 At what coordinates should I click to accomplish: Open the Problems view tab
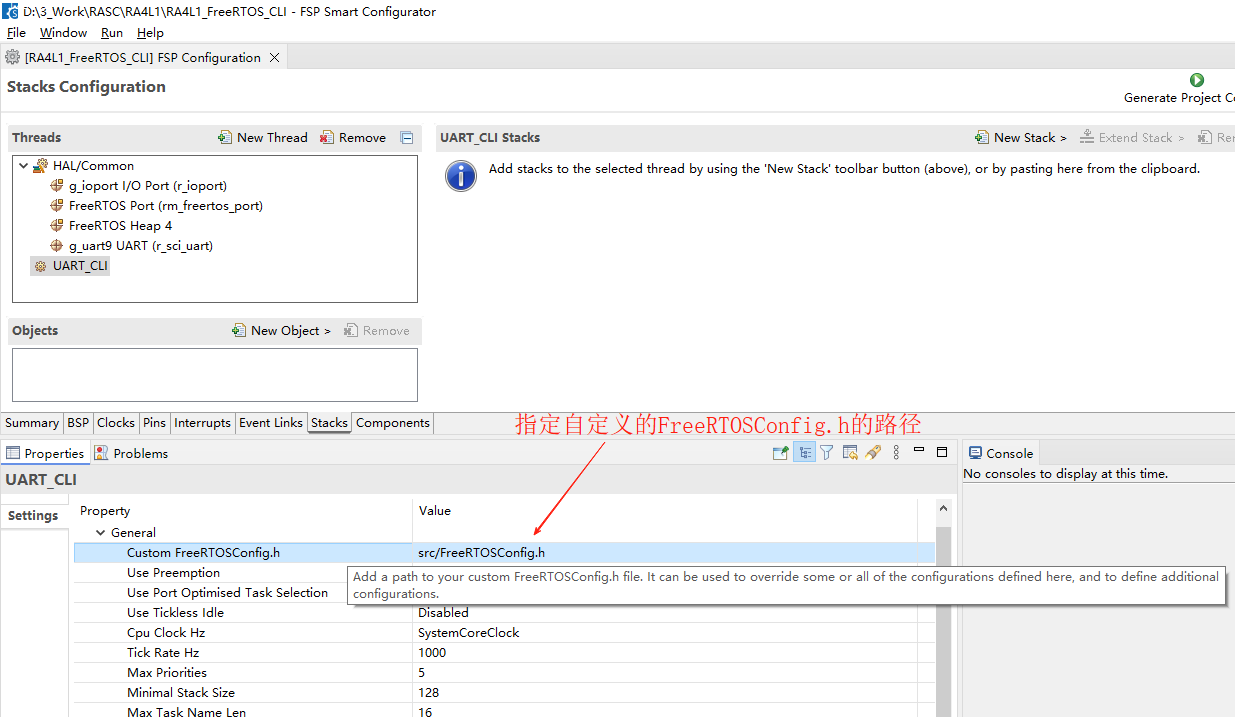click(131, 454)
